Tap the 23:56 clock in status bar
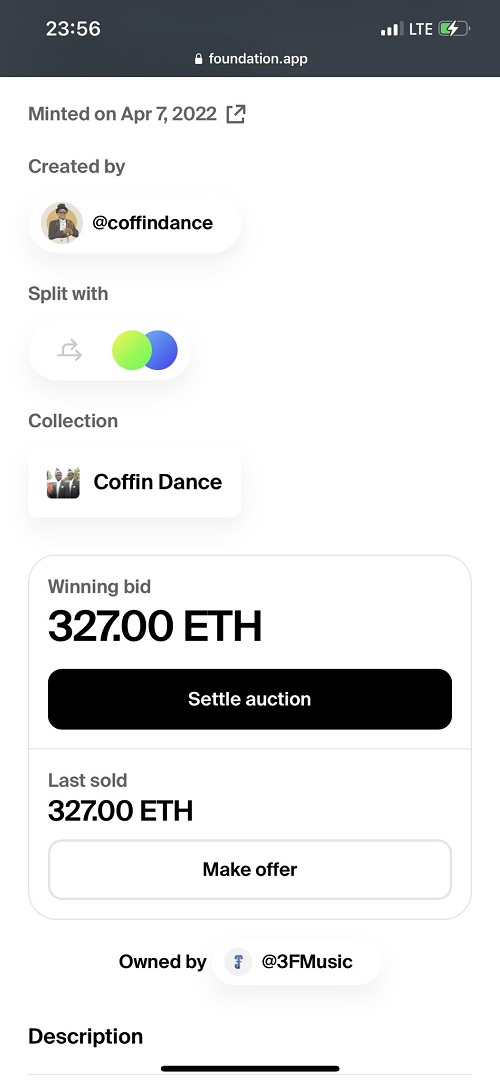Image resolution: width=500 pixels, height=1081 pixels. tap(73, 29)
